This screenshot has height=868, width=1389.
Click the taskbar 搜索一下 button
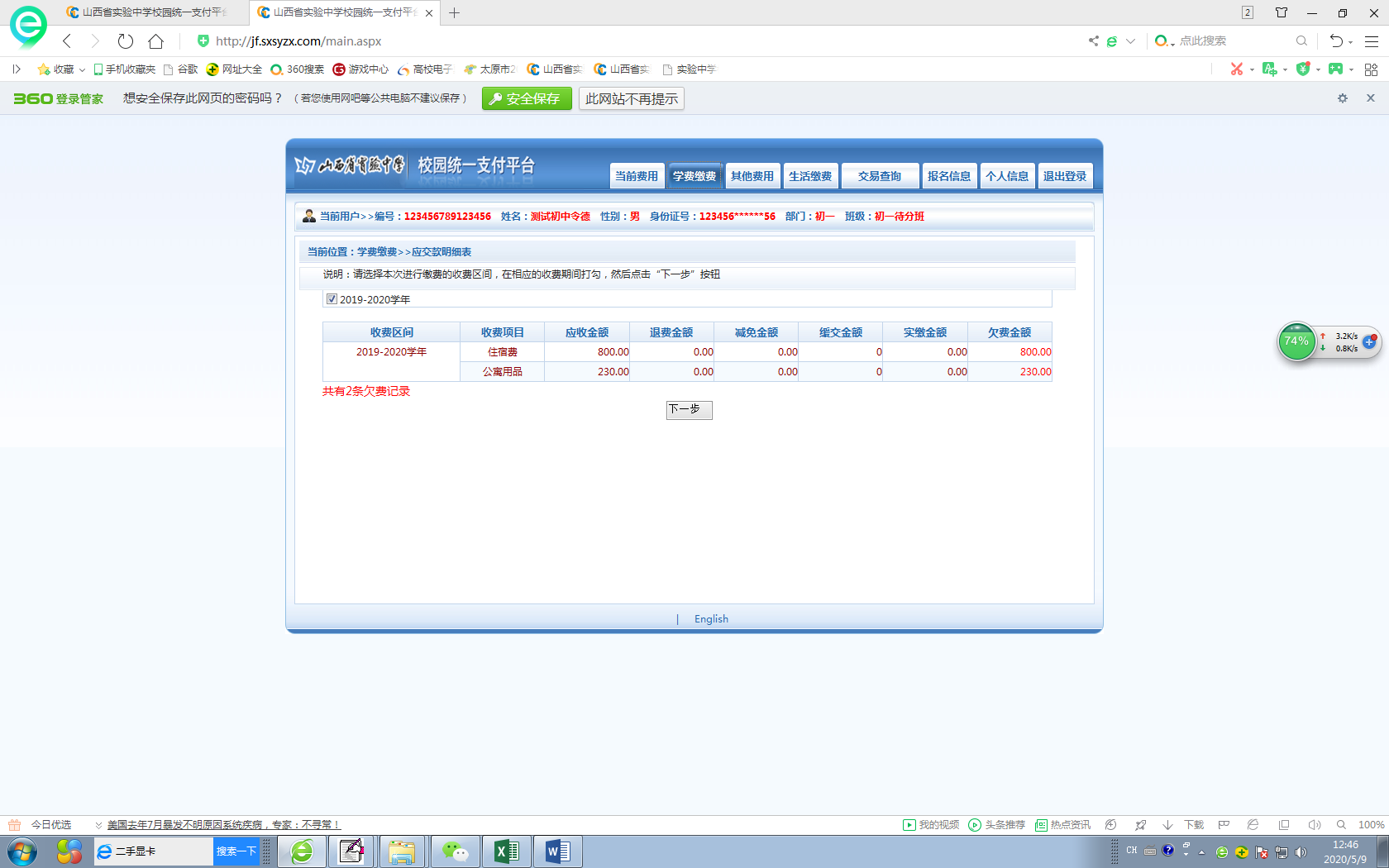coord(236,851)
